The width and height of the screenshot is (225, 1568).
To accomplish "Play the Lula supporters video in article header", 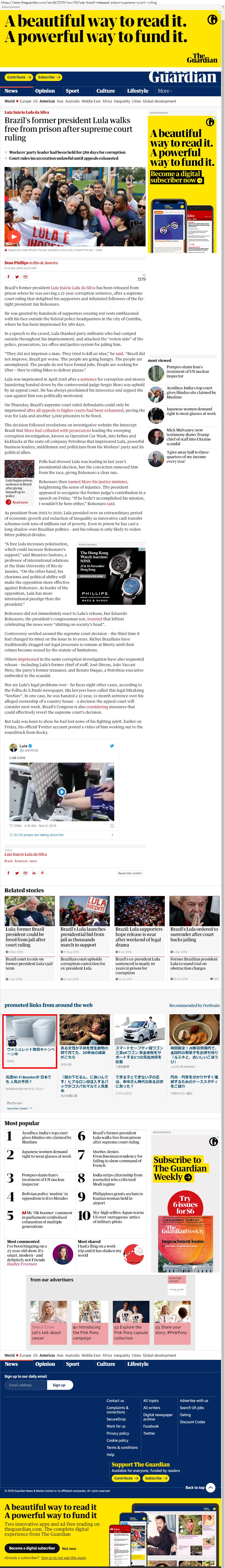I will click(14, 237).
